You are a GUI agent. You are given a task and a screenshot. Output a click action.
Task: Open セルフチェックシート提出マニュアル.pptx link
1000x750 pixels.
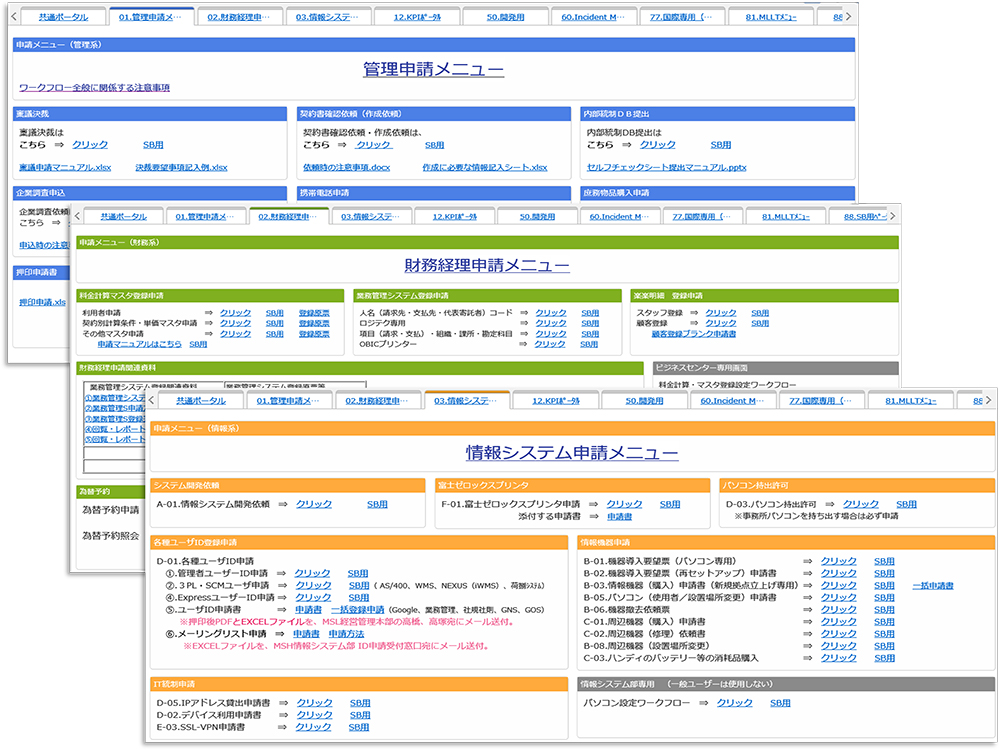pyautogui.click(x=666, y=167)
